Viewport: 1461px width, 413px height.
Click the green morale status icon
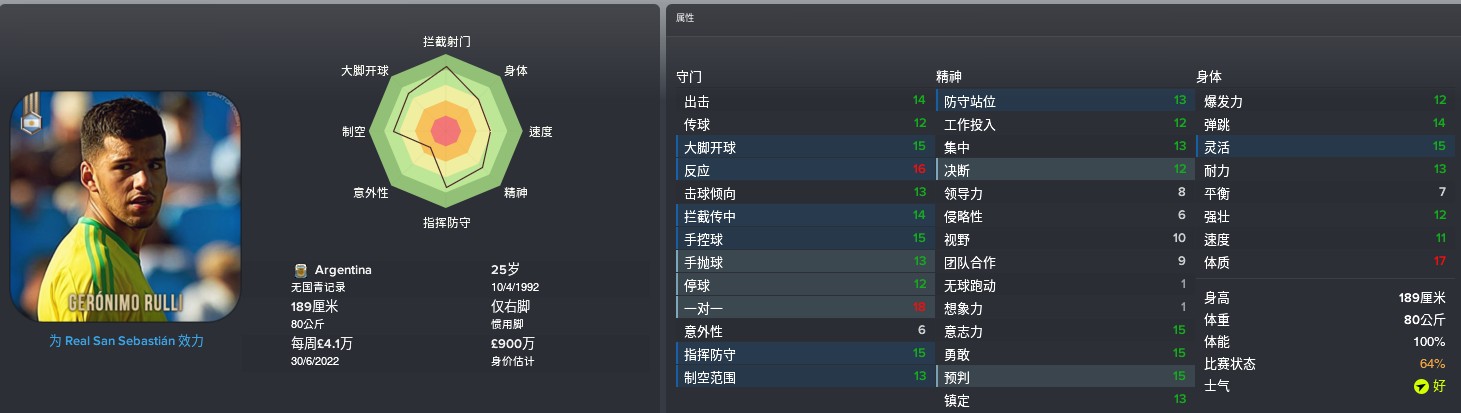[x=1420, y=386]
